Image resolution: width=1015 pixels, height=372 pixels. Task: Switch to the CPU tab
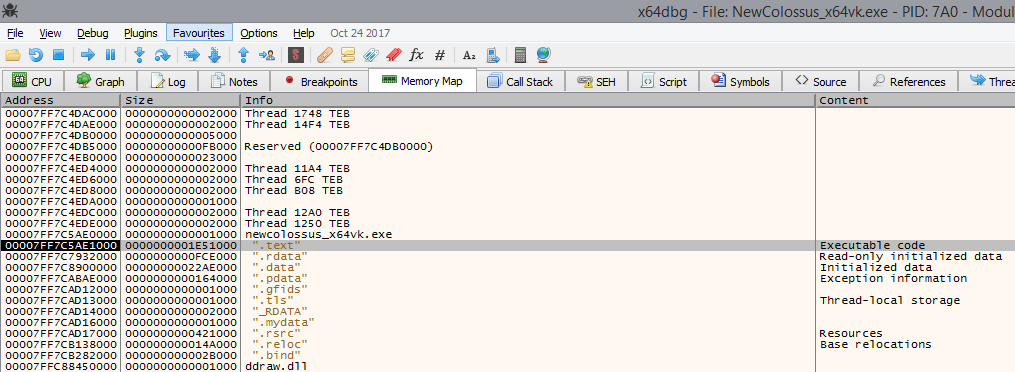[32, 82]
